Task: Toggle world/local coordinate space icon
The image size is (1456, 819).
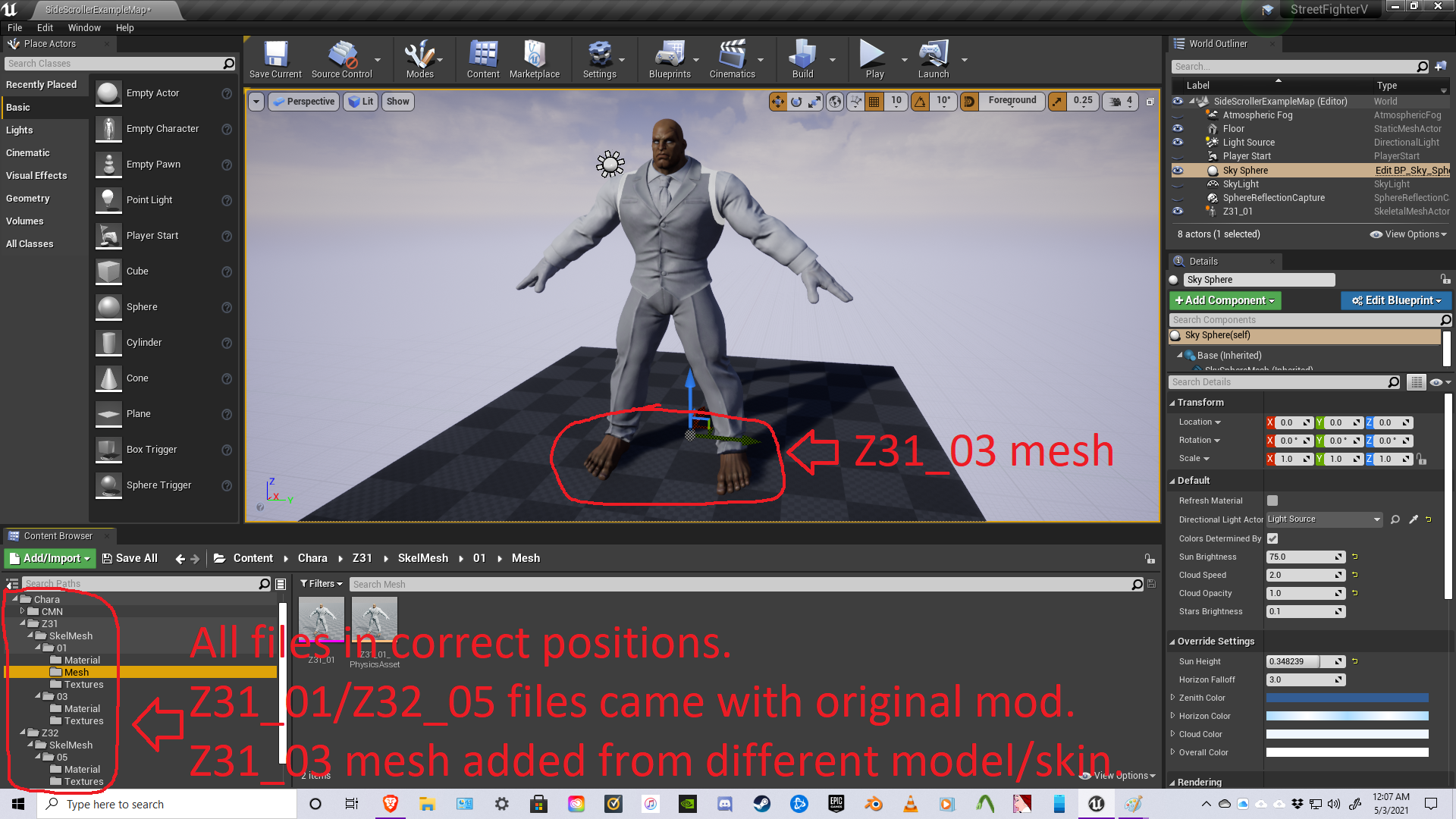Action: click(835, 102)
